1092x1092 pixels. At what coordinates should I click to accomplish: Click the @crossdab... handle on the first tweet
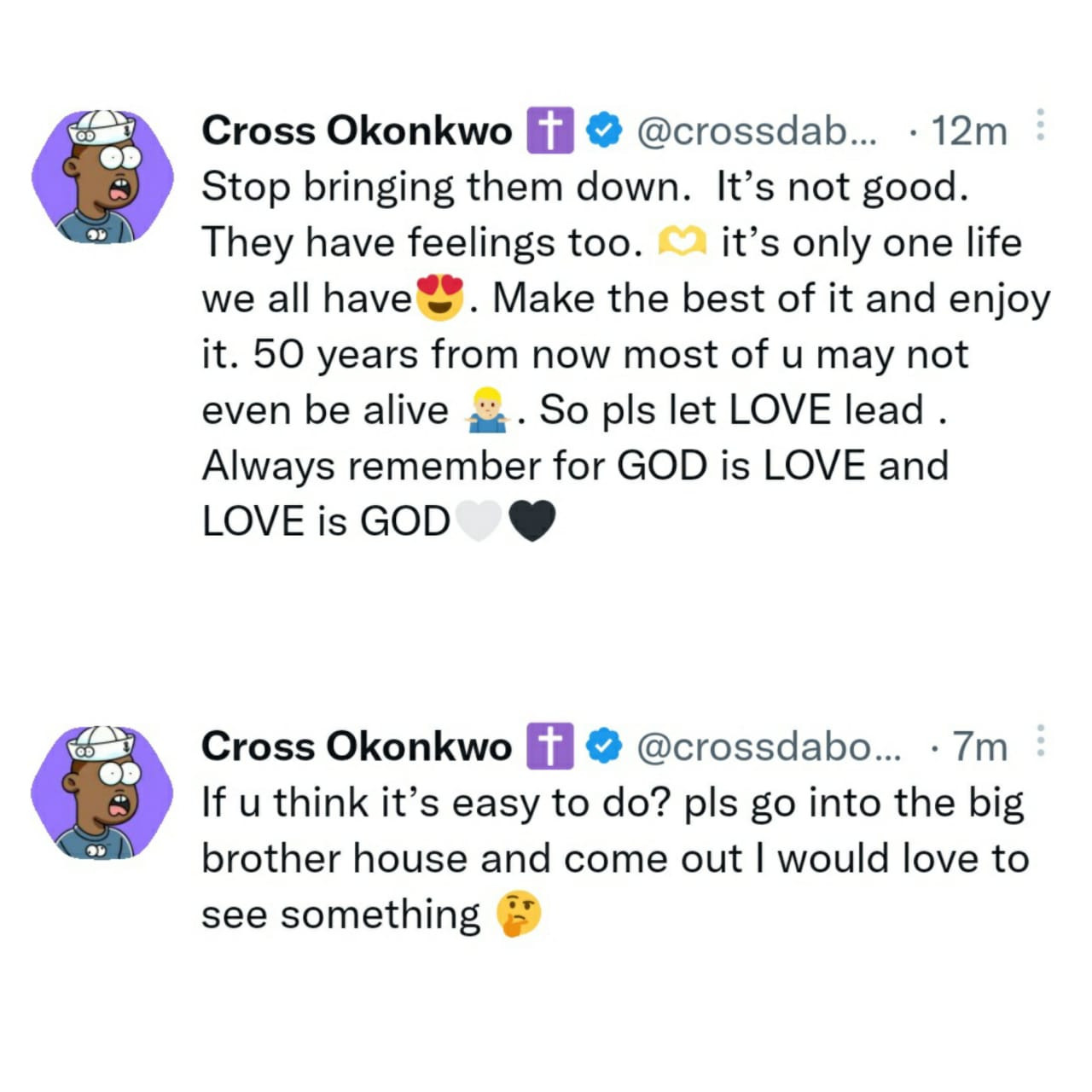[x=756, y=131]
